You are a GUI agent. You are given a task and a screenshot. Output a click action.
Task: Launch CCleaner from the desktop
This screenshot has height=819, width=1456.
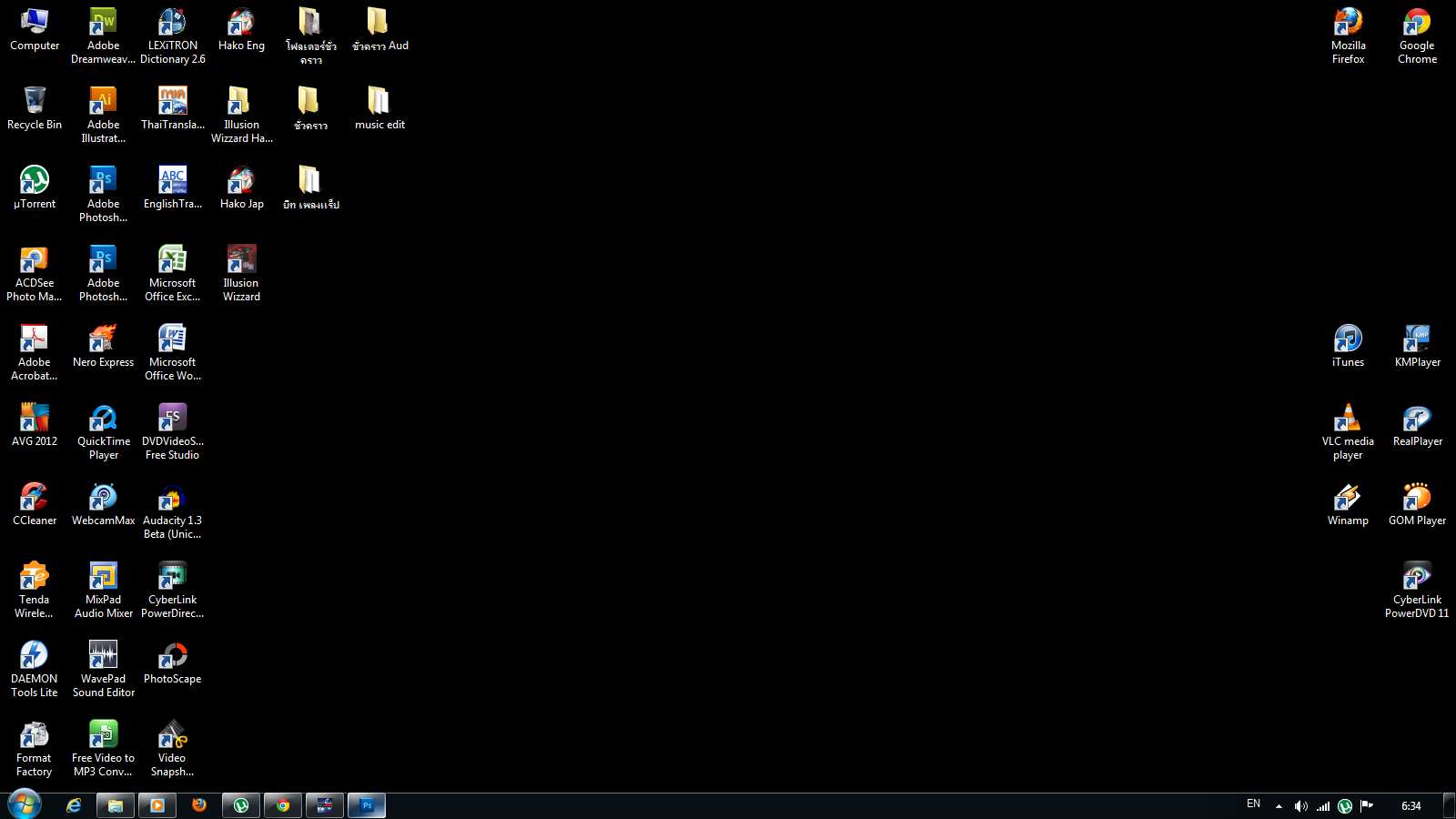point(35,504)
